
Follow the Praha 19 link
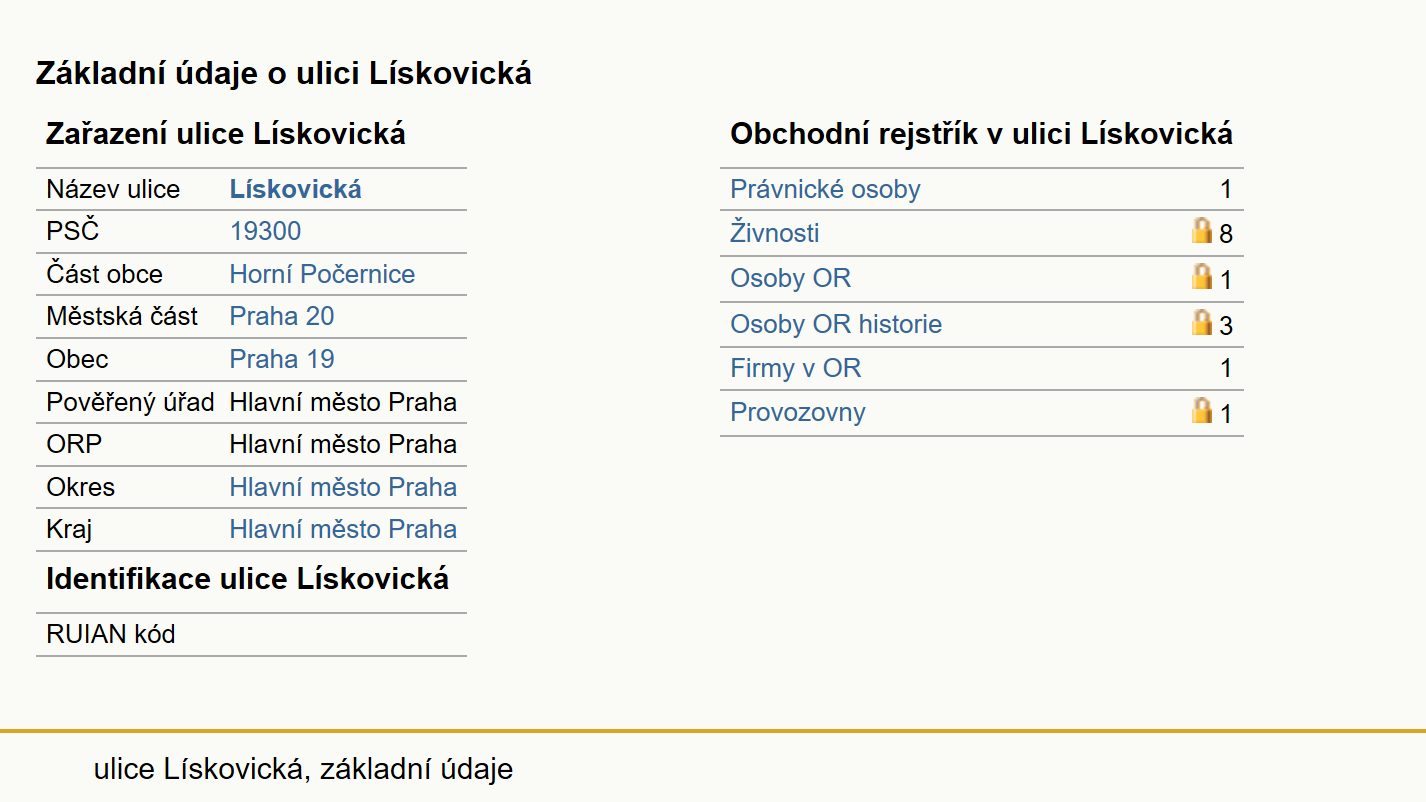(x=282, y=360)
